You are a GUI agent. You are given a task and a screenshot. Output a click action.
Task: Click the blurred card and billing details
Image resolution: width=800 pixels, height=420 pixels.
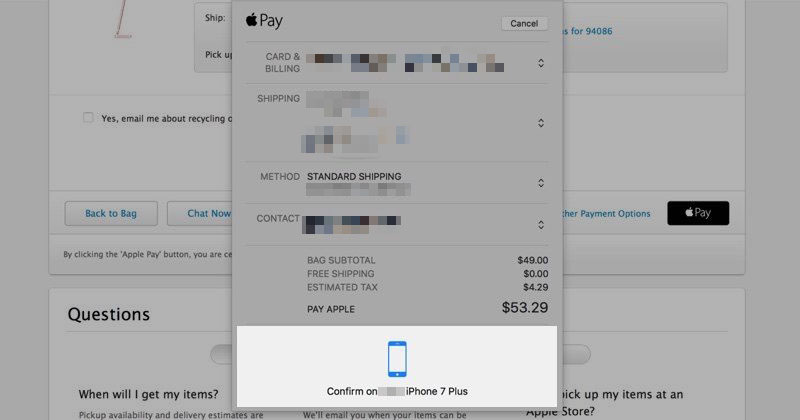[x=405, y=62]
